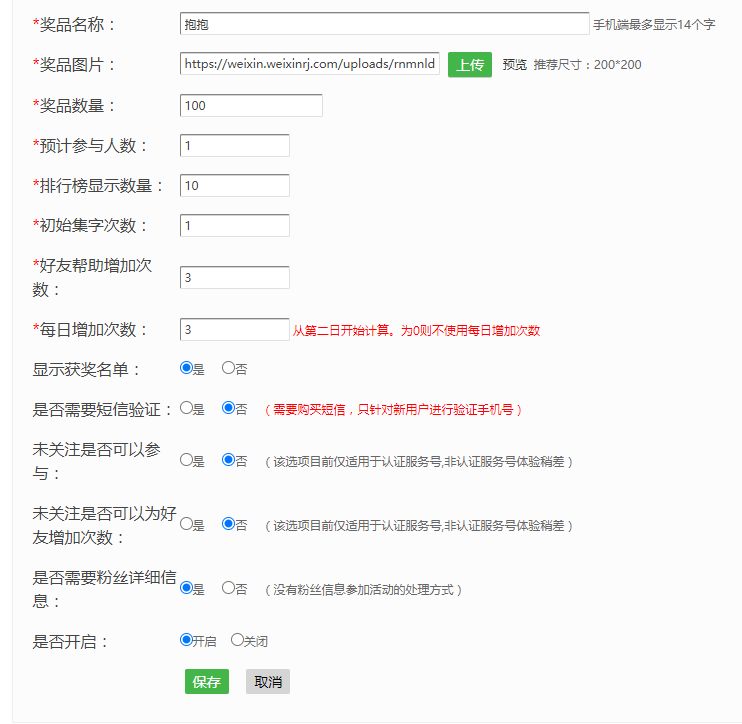The height and width of the screenshot is (724, 742).
Task: Click the 初始集字次数 input field
Action: [235, 225]
